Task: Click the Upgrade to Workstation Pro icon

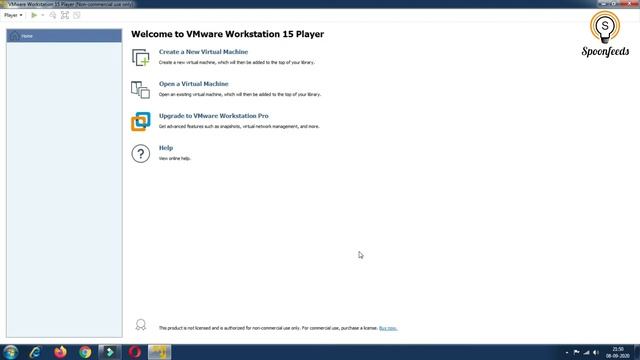Action: [x=141, y=122]
